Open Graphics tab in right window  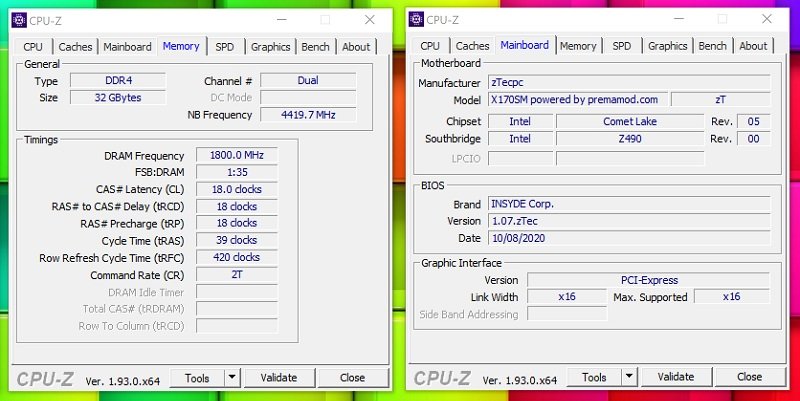click(x=668, y=45)
